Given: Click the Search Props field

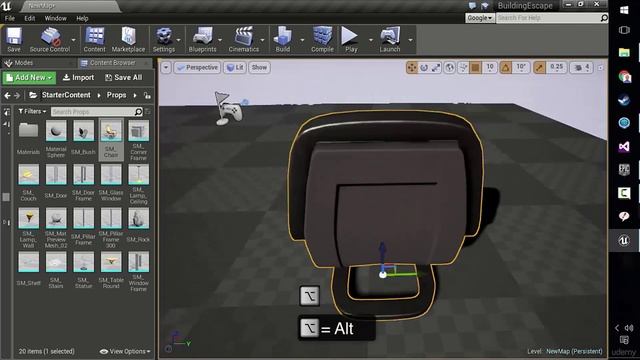Looking at the screenshot, I should point(96,111).
